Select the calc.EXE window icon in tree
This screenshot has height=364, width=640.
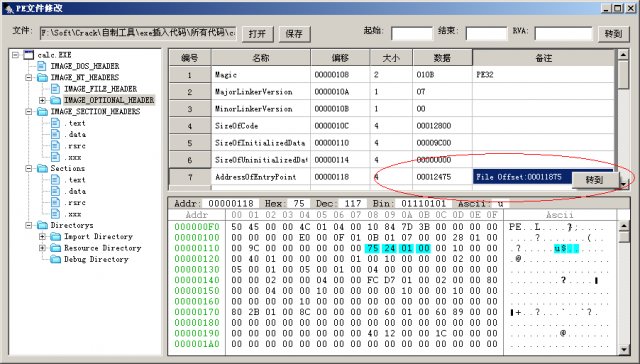(29, 55)
